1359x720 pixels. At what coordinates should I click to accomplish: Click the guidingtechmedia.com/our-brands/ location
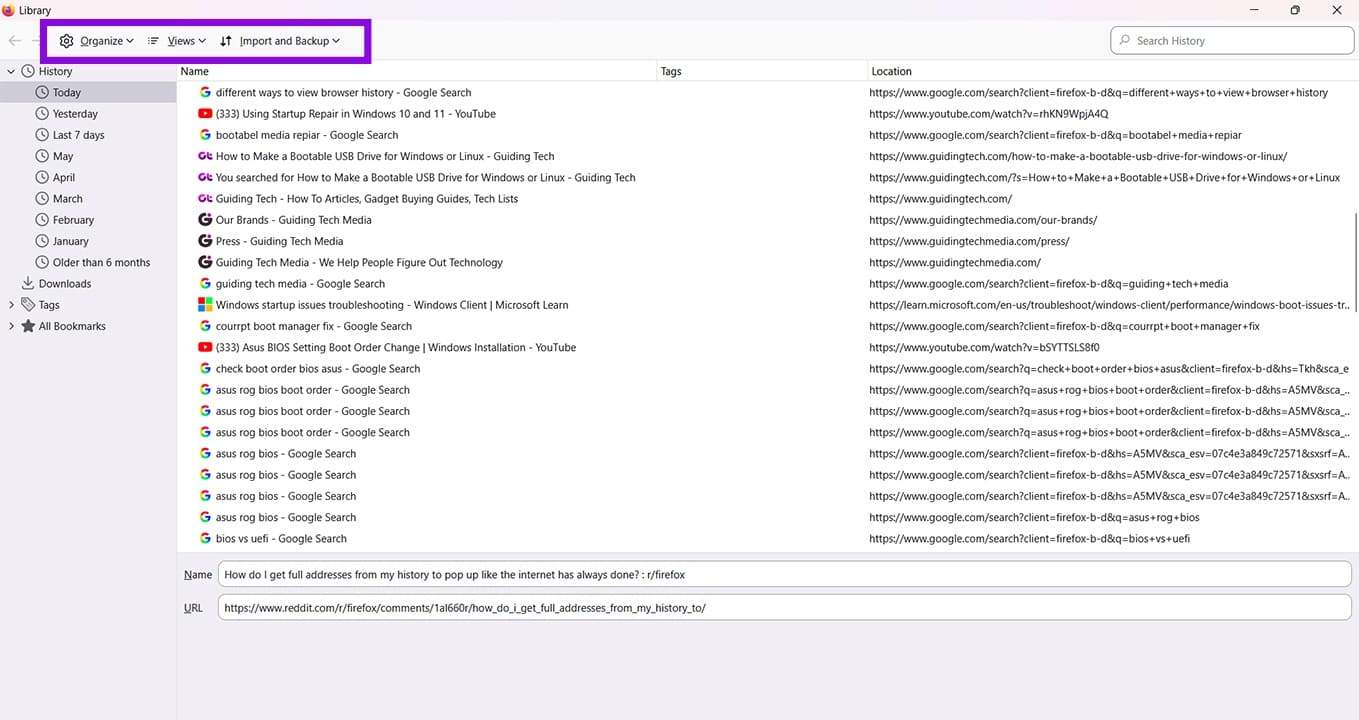pyautogui.click(x=983, y=220)
